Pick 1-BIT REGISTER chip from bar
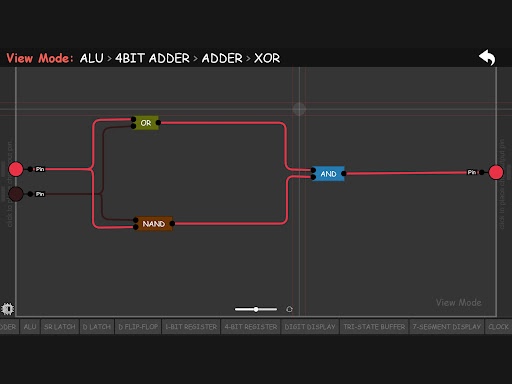512x384 pixels. [x=191, y=327]
